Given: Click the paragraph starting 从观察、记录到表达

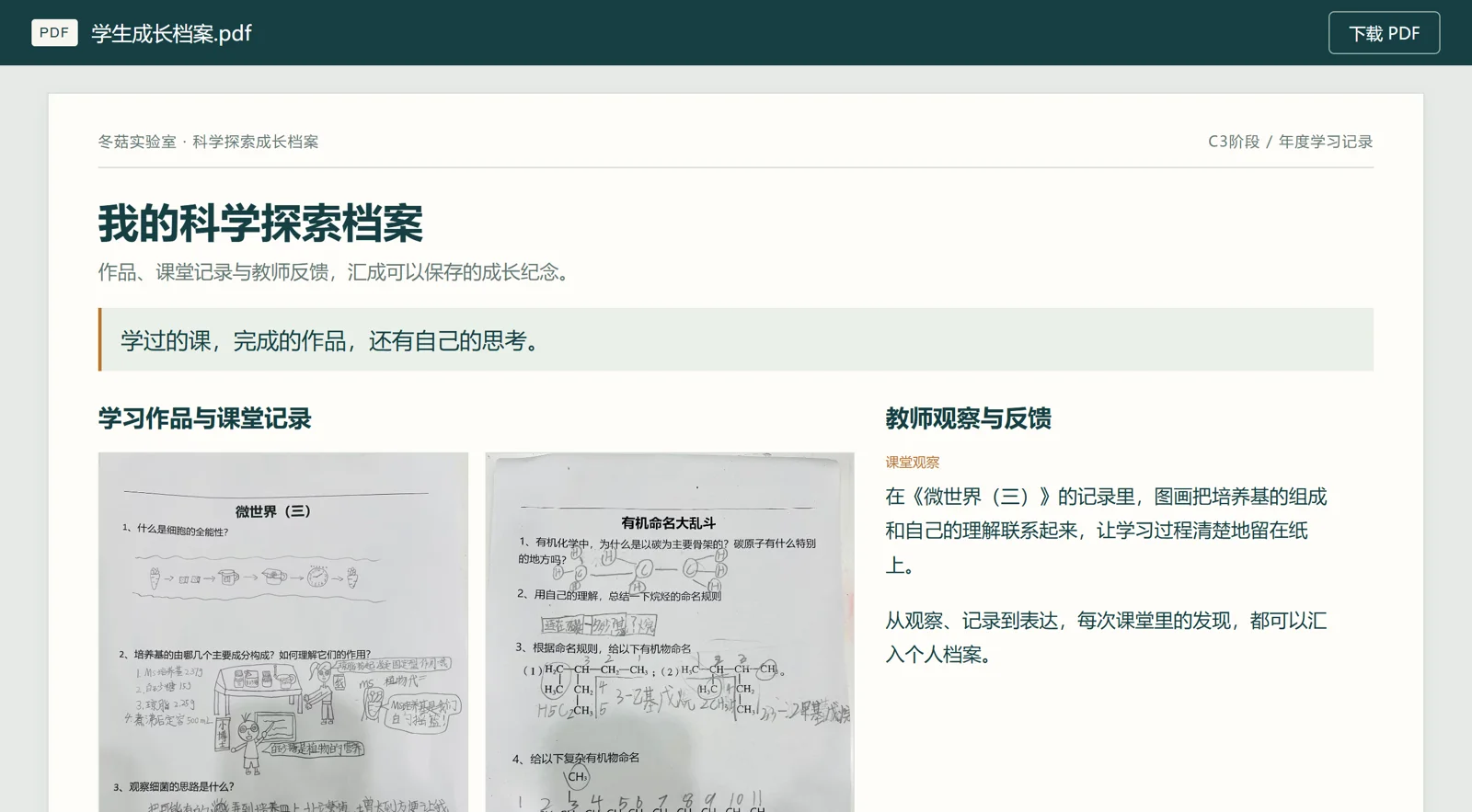Looking at the screenshot, I should point(1106,637).
